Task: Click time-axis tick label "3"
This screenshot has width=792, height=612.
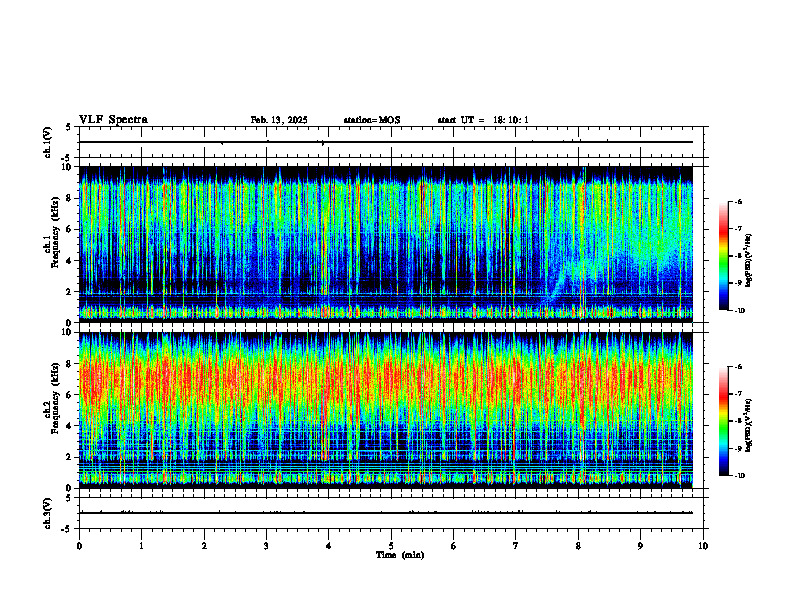Action: (266, 546)
